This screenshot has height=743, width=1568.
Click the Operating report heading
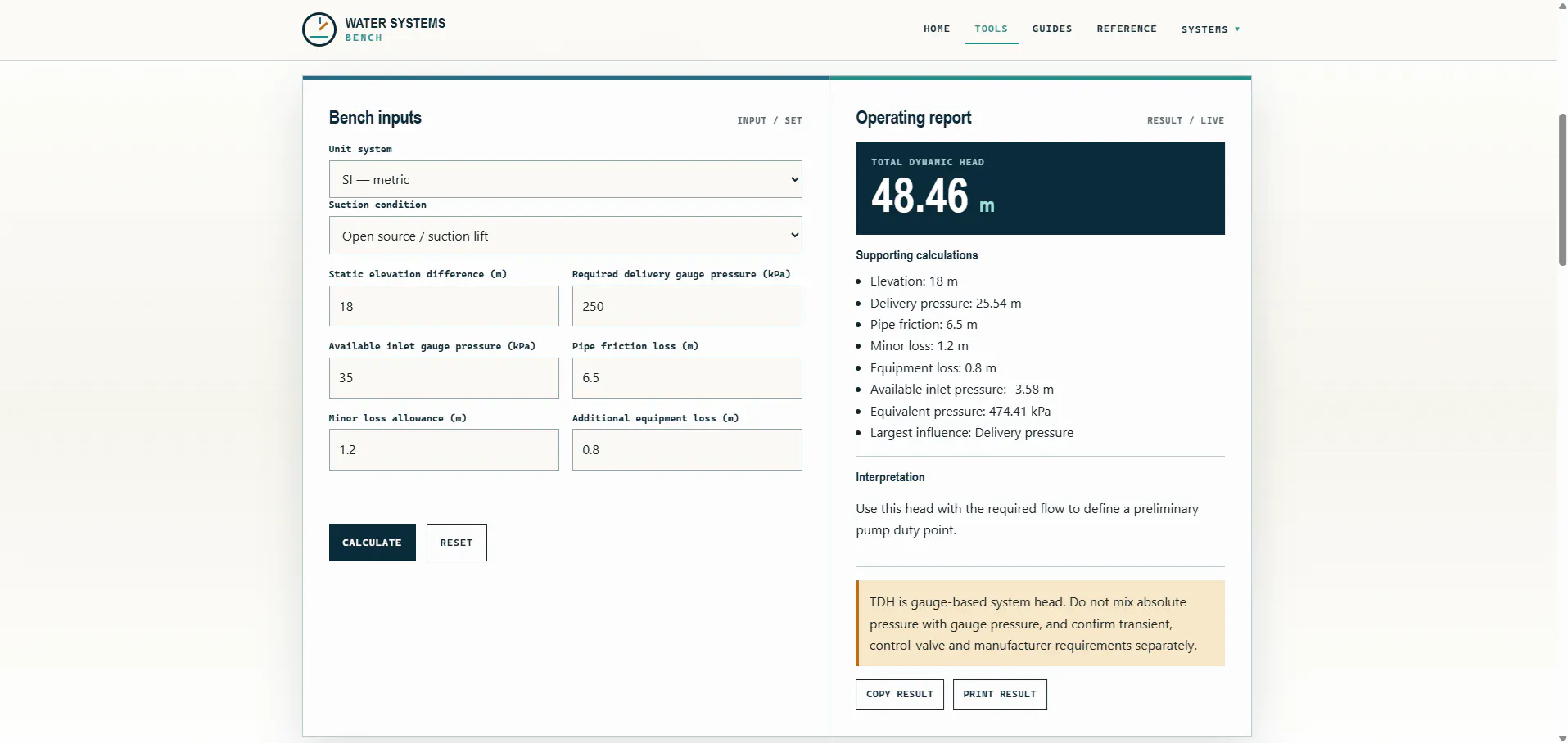pyautogui.click(x=914, y=118)
